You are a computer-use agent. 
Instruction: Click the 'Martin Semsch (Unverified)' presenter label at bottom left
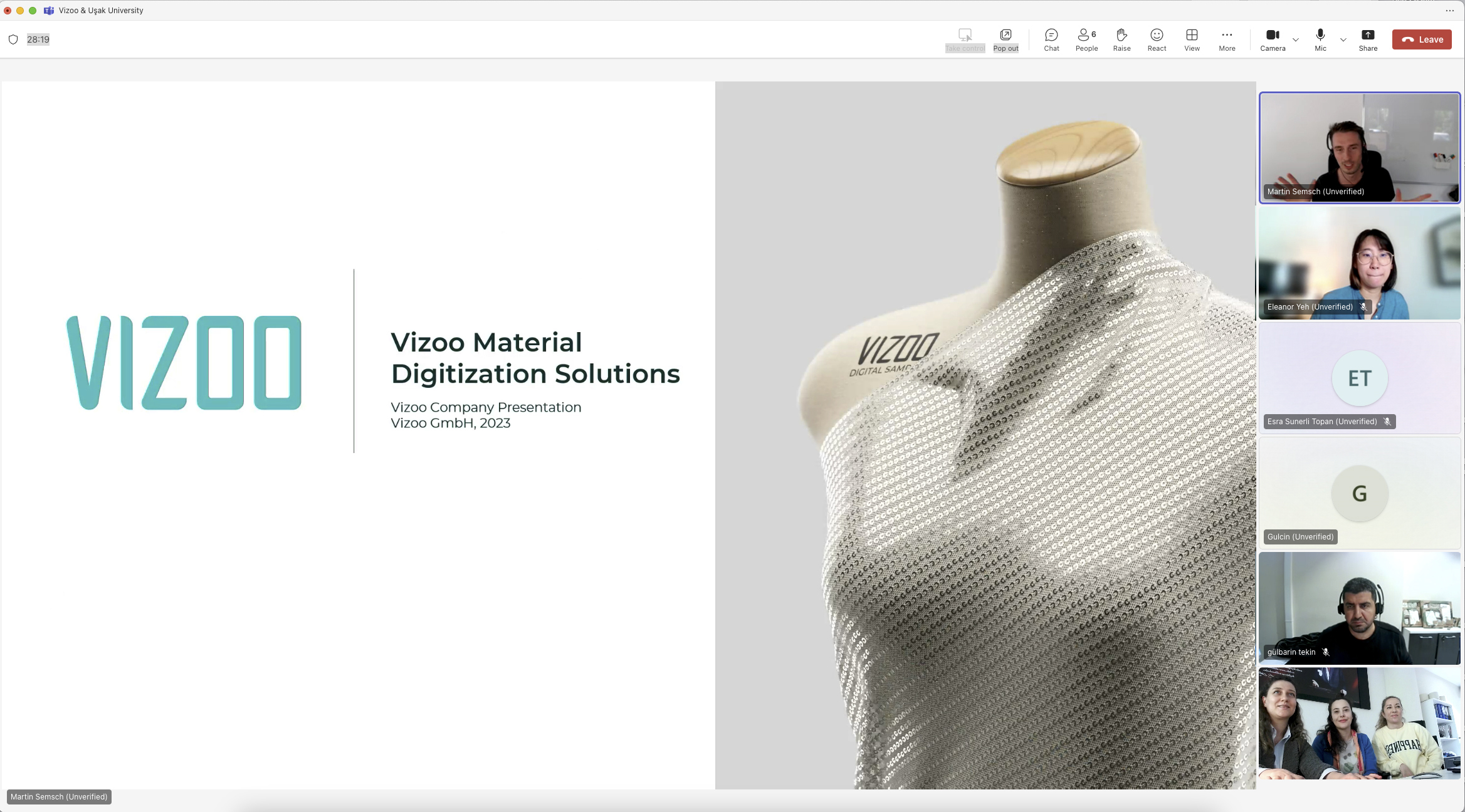59,797
